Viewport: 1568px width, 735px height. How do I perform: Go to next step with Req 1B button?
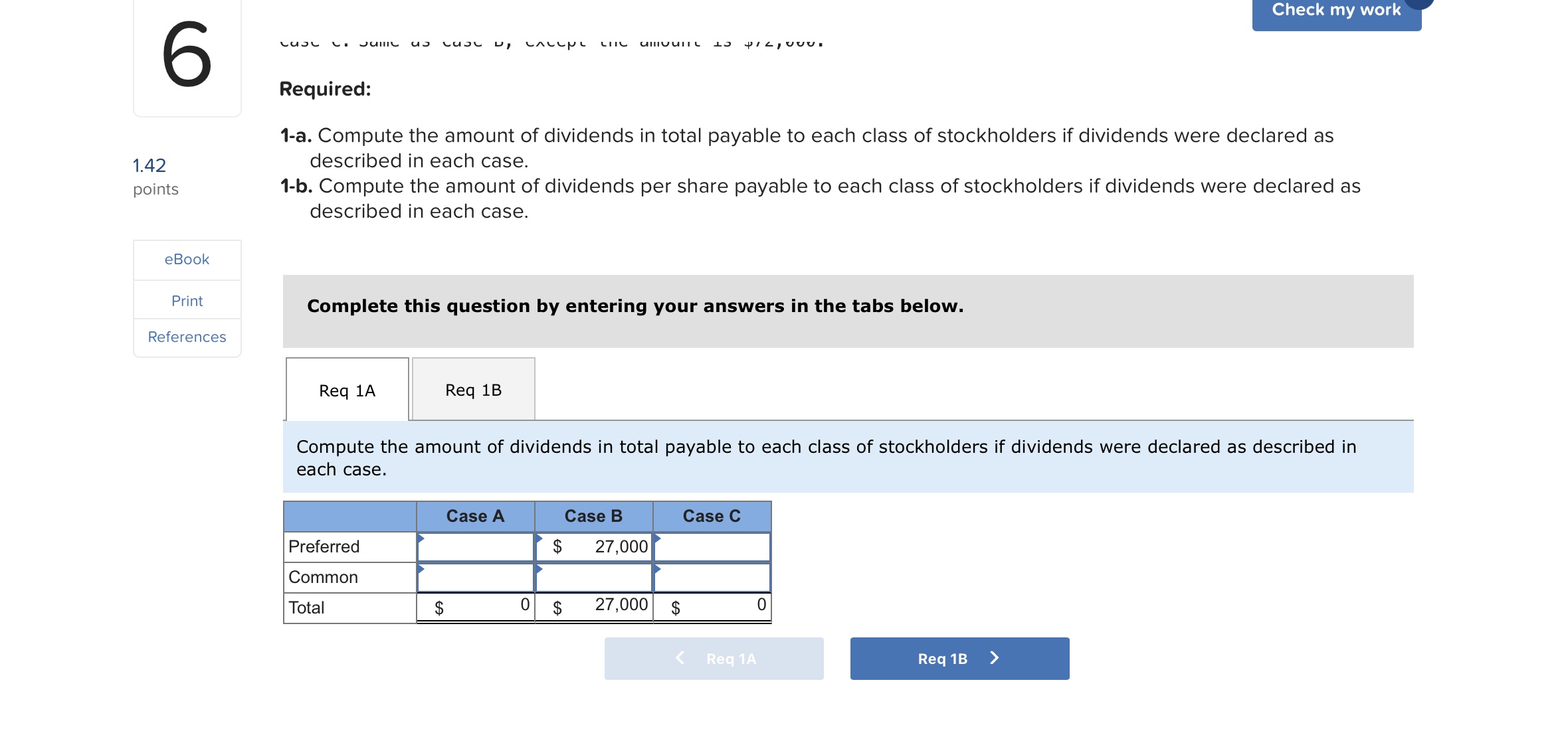959,659
